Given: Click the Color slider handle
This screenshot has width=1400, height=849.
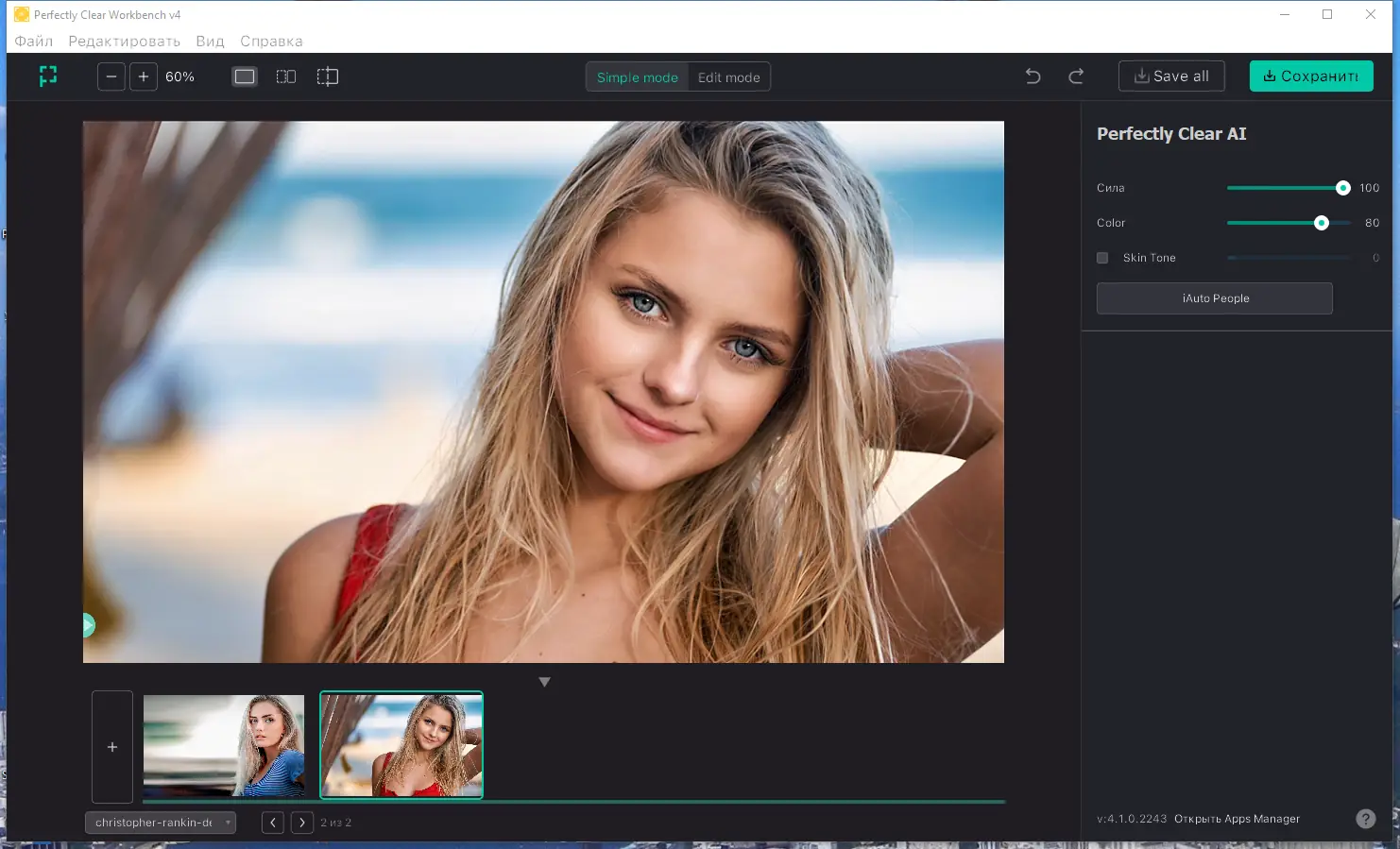Looking at the screenshot, I should coord(1322,223).
